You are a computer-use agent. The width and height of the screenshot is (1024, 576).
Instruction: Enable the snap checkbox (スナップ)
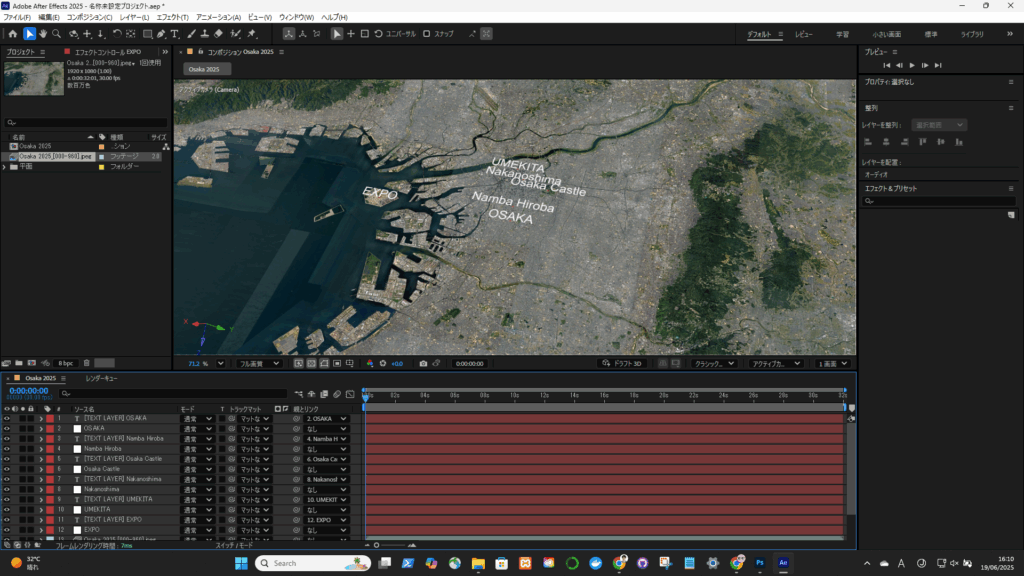coord(427,34)
